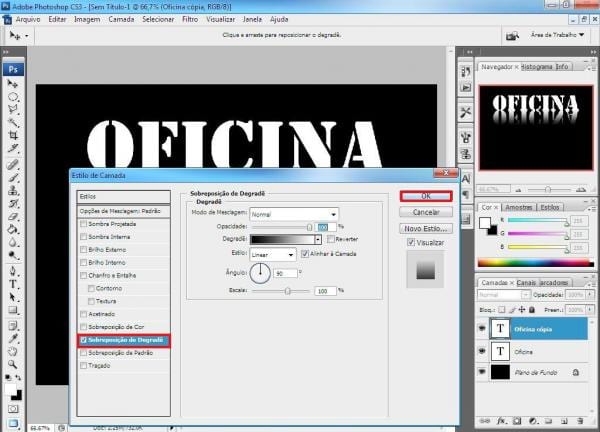Toggle the Visualizar preview checkbox

(411, 242)
